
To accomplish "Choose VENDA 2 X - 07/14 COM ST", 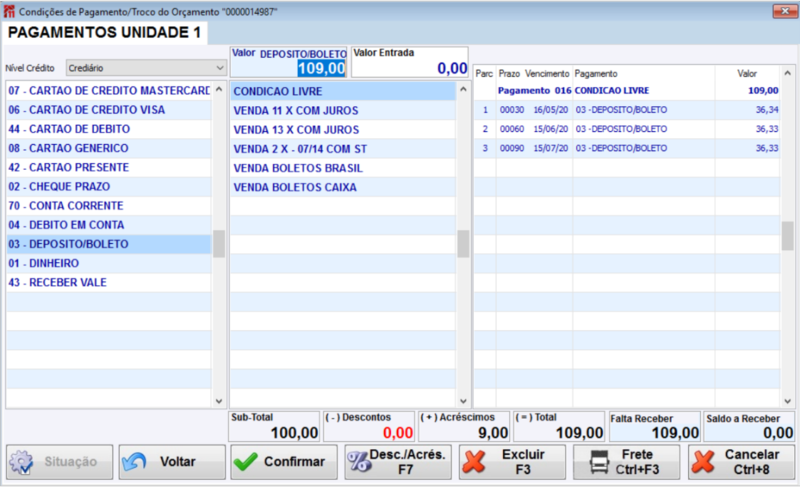I will pos(343,149).
